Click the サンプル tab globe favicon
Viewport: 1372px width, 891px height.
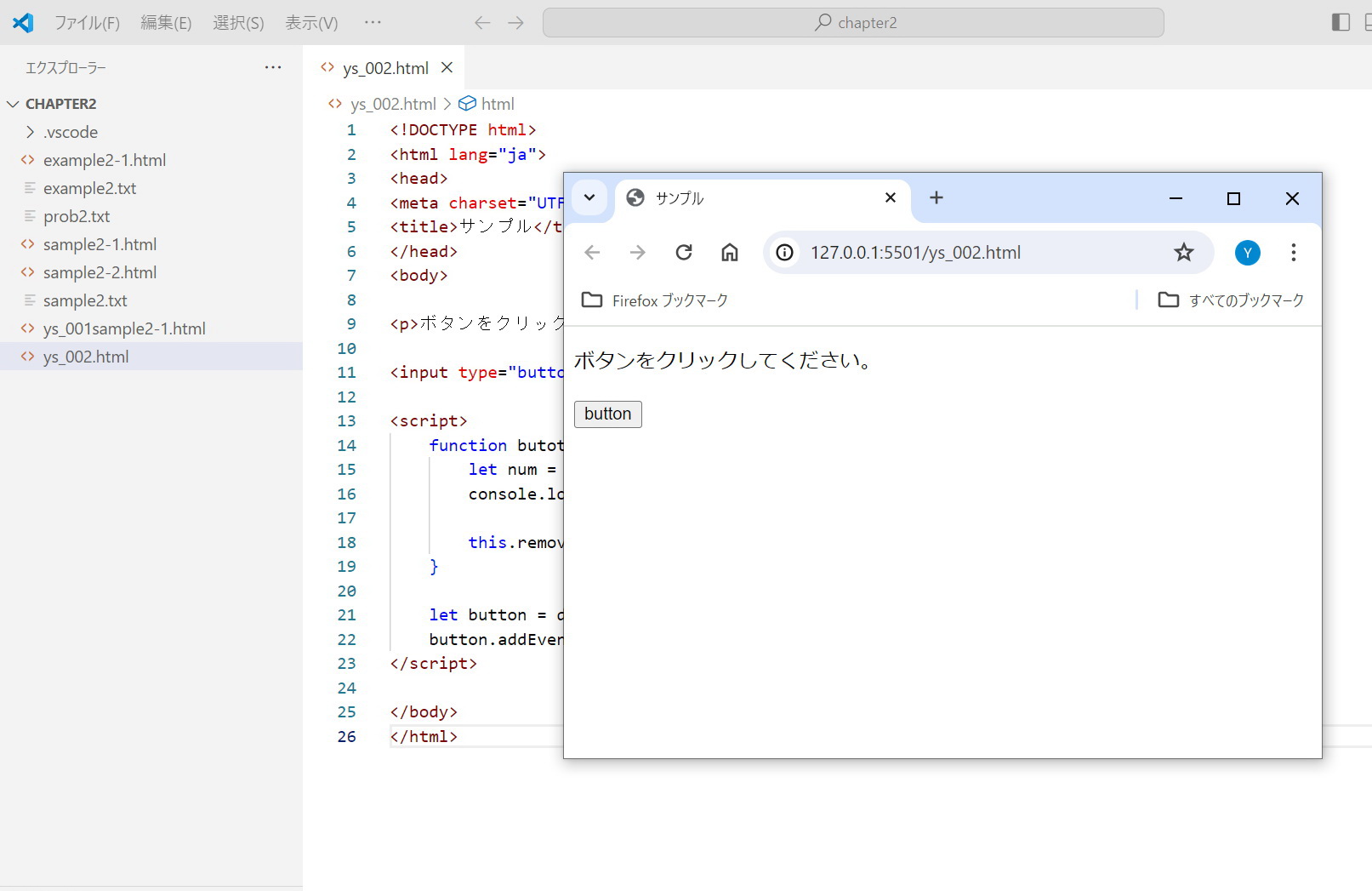pos(635,197)
